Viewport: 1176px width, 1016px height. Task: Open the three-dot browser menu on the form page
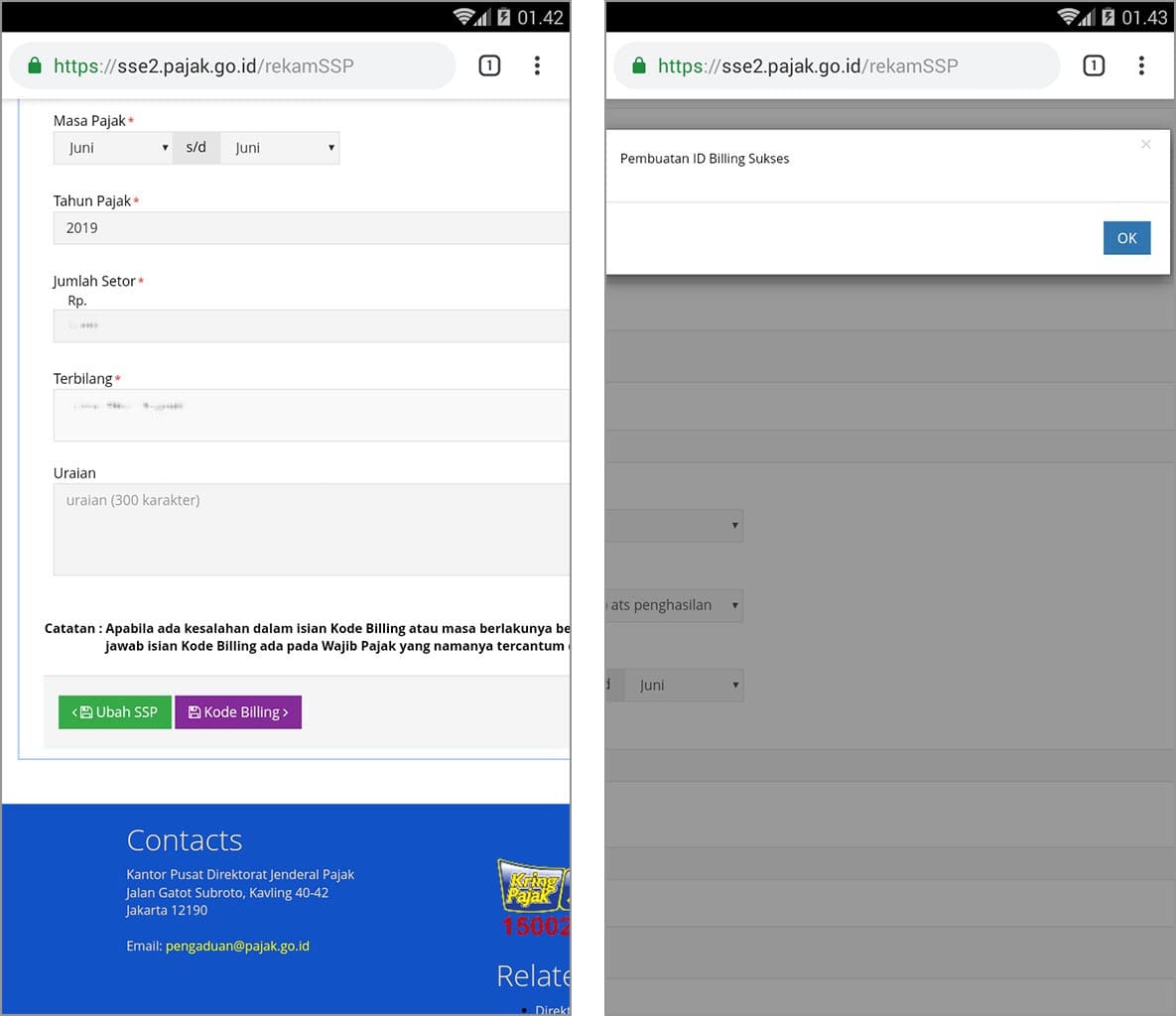pyautogui.click(x=537, y=65)
